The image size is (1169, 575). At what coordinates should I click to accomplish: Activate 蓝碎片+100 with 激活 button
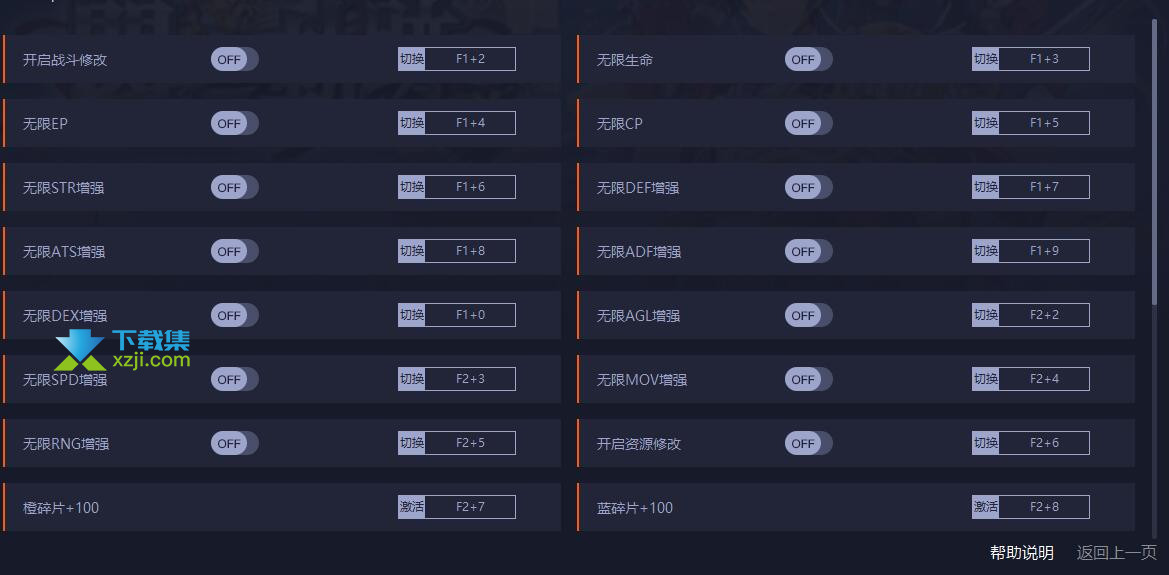coord(985,507)
